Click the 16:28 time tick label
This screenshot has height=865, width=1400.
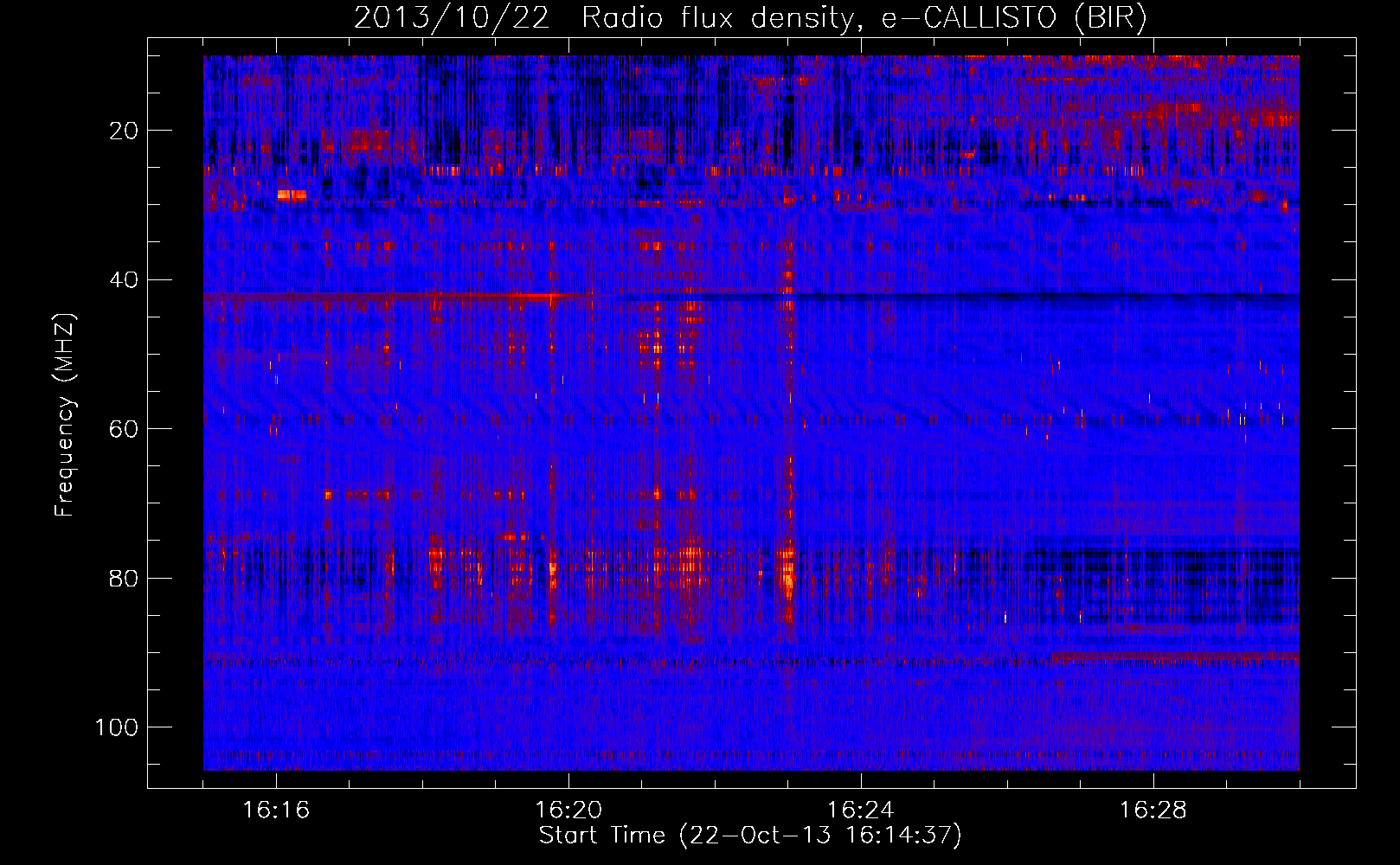click(1153, 811)
